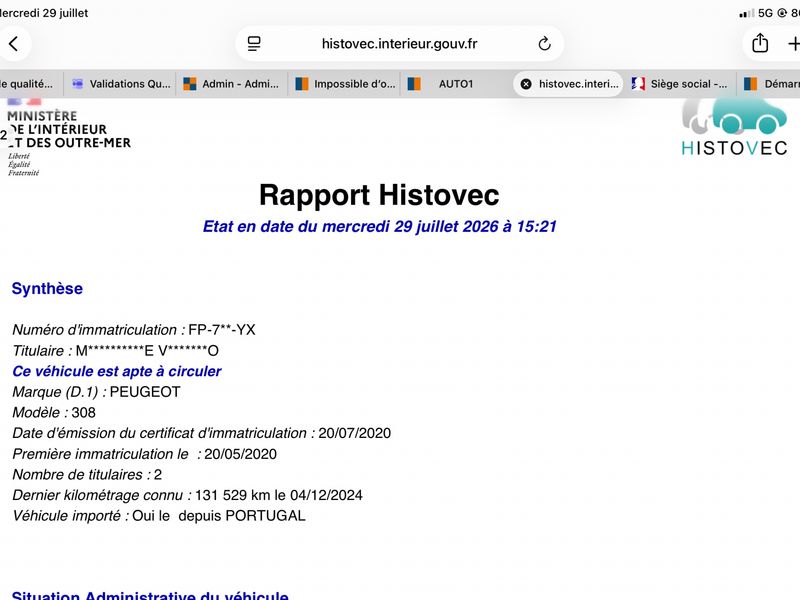Switch to the Admin - Admi... tab
This screenshot has width=800, height=600.
(x=232, y=84)
